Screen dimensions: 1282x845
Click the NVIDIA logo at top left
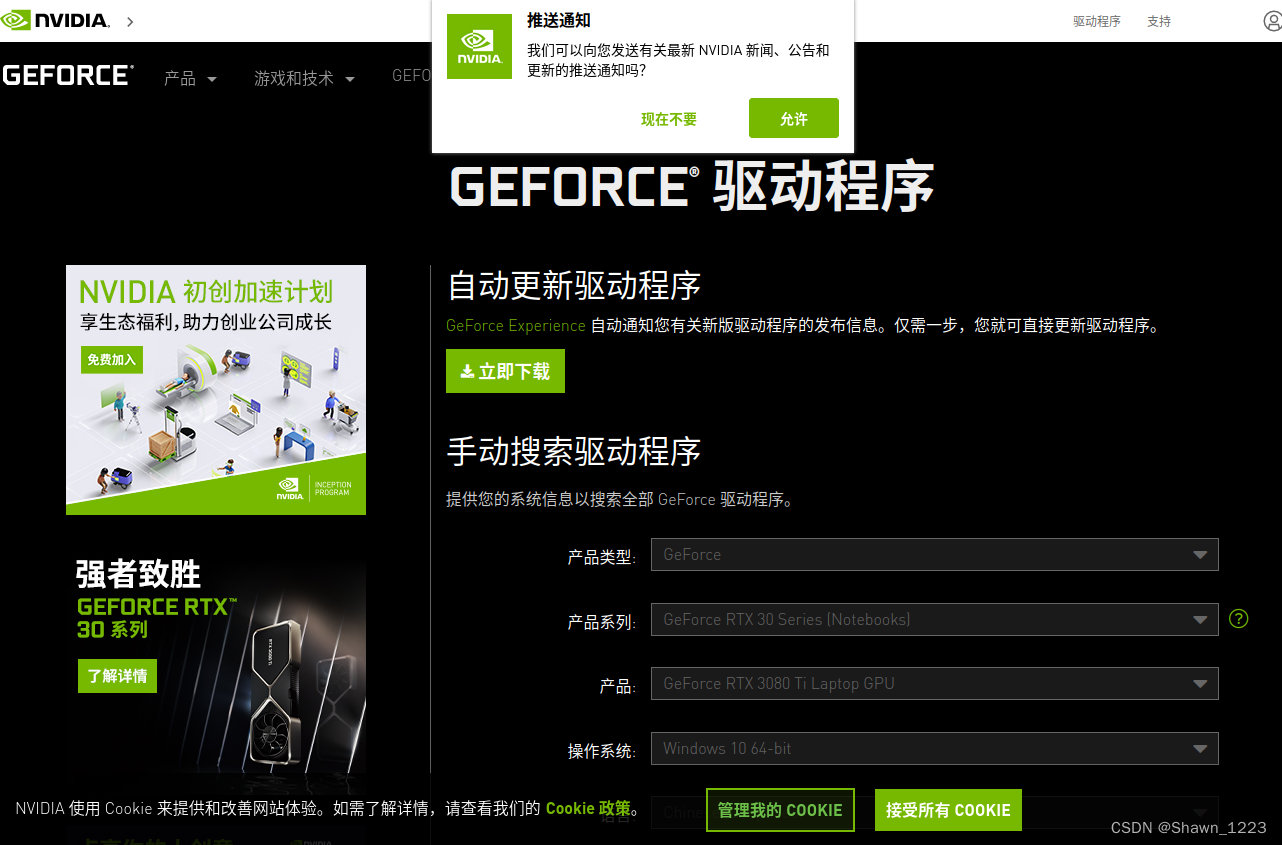(x=55, y=20)
